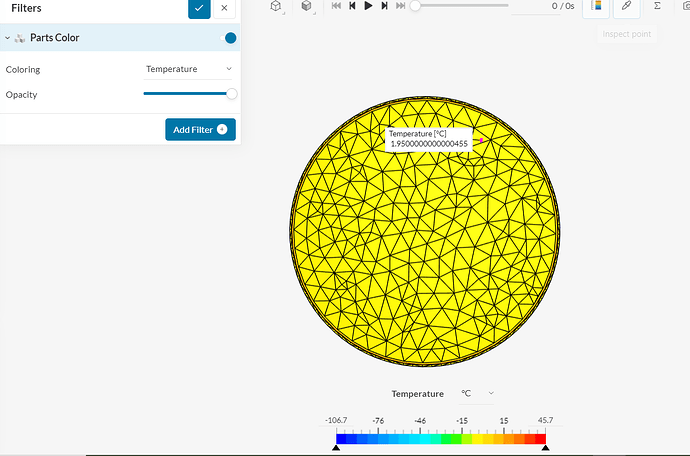
Task: Click the Opacity label
Action: click(x=21, y=95)
